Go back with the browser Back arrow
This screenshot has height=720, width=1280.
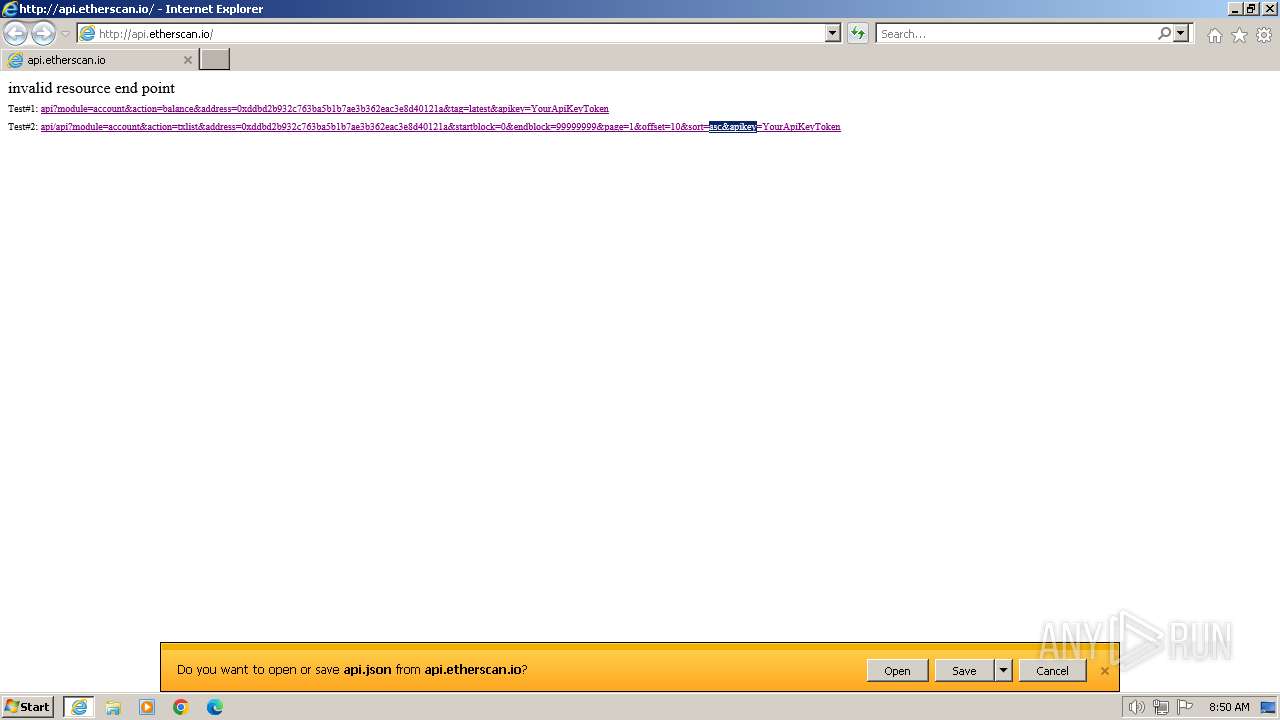coord(15,33)
